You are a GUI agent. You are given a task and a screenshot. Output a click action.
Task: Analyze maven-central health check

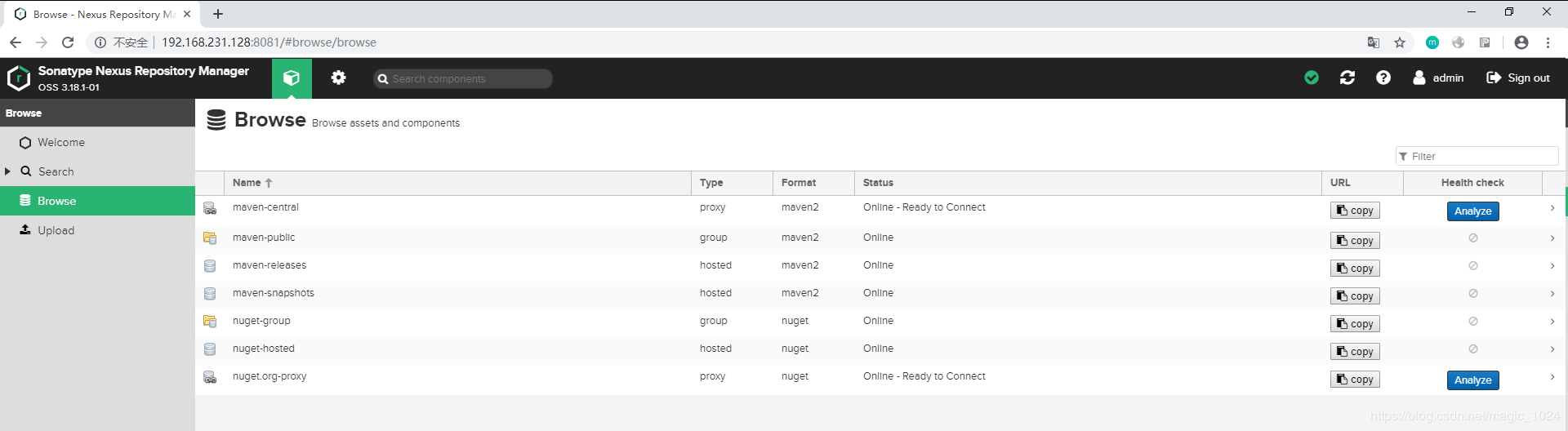point(1472,211)
